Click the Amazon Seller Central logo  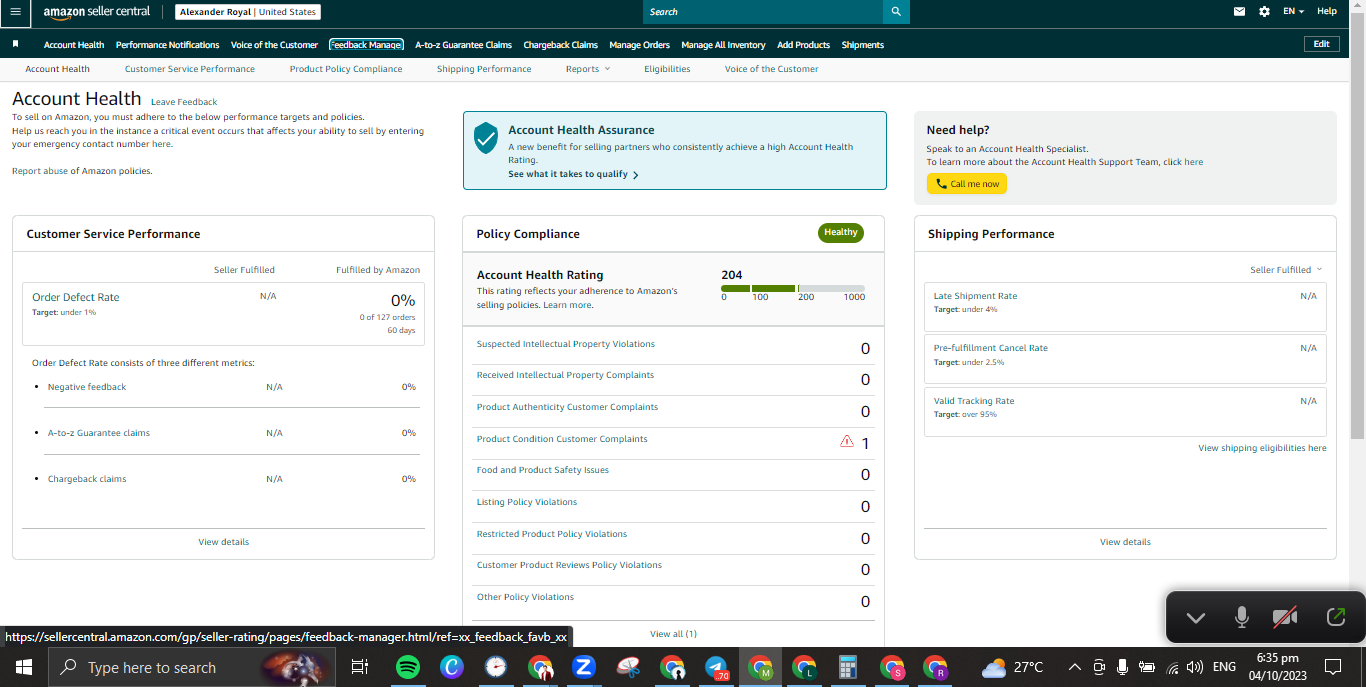[x=96, y=12]
